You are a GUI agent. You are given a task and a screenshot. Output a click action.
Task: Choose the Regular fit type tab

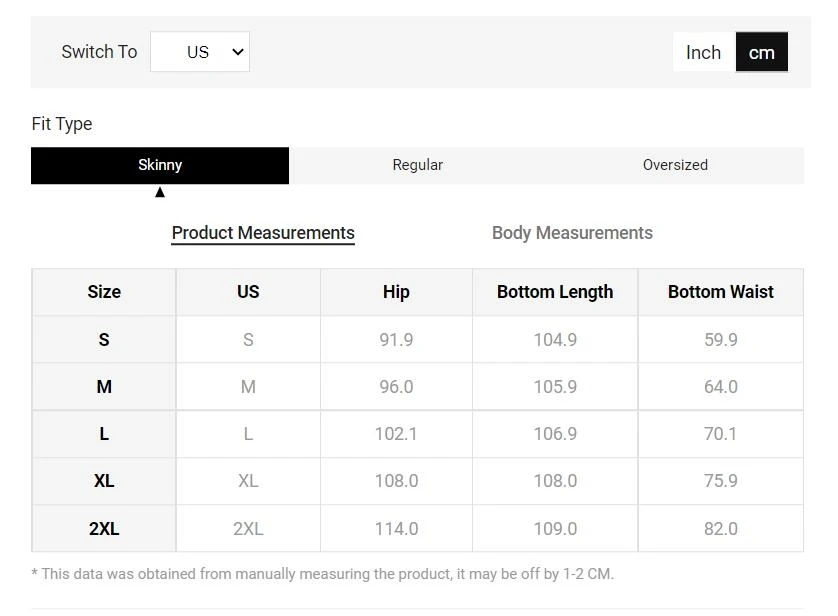[417, 165]
